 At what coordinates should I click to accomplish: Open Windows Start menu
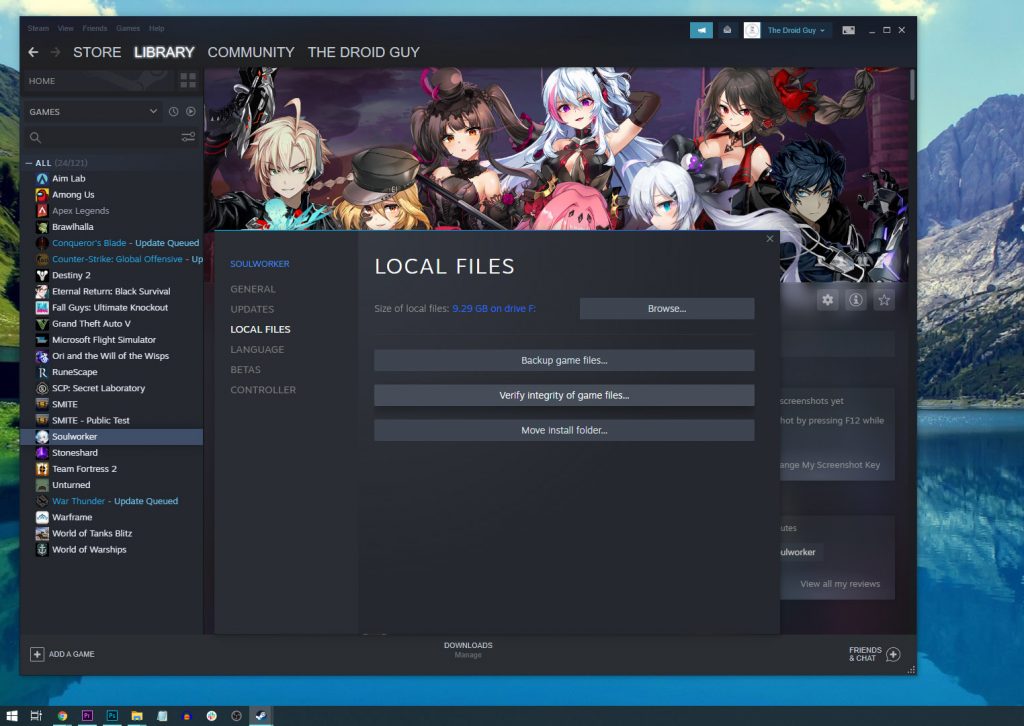click(12, 716)
